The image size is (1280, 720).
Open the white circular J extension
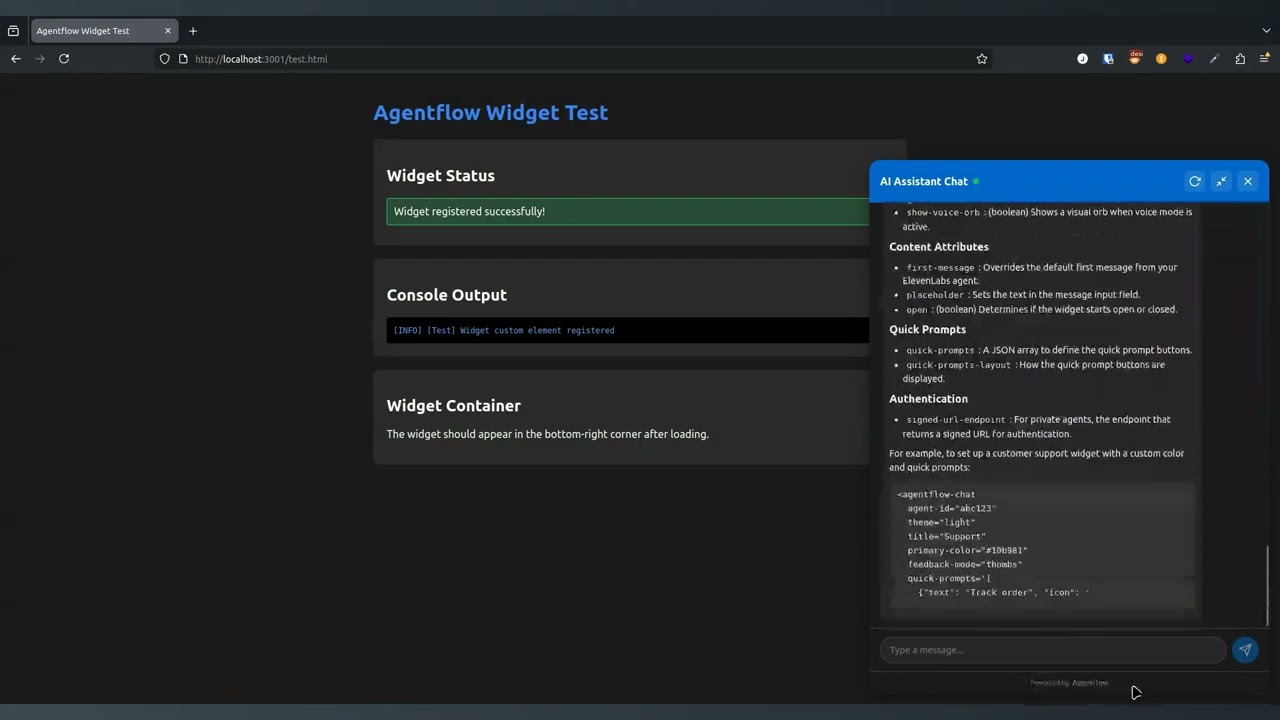pos(1082,59)
